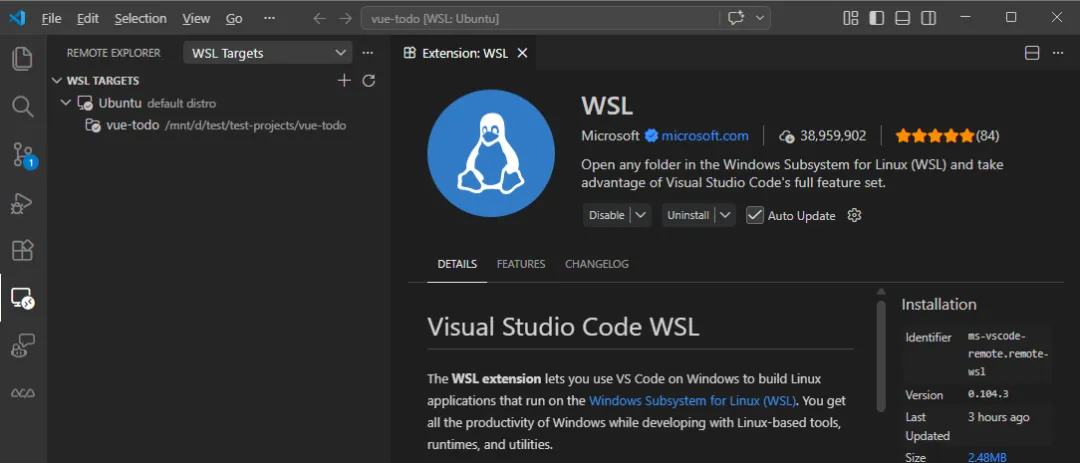This screenshot has height=463, width=1080.
Task: Open the Selection menu
Action: 140,18
